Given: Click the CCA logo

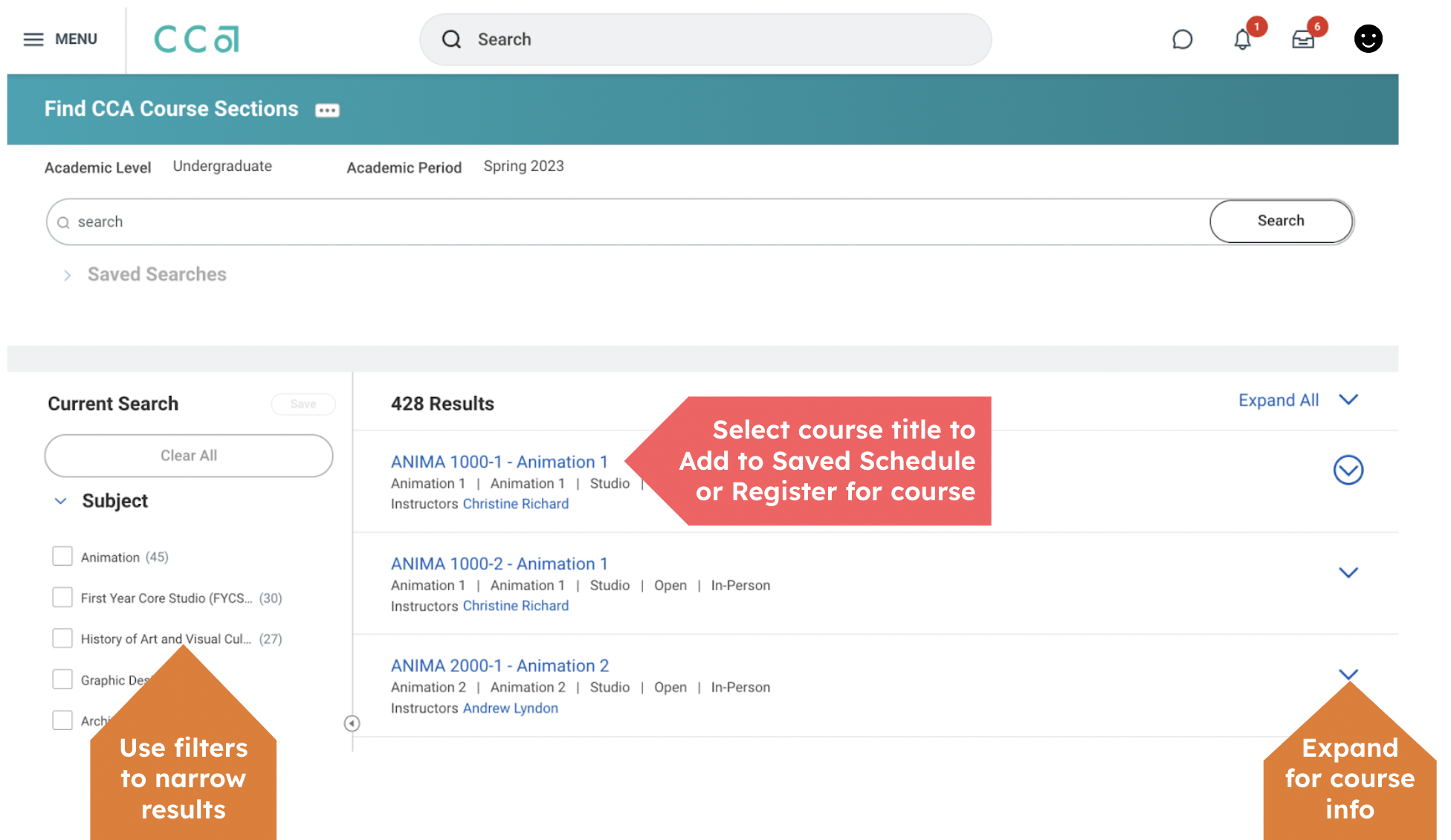Looking at the screenshot, I should 196,39.
